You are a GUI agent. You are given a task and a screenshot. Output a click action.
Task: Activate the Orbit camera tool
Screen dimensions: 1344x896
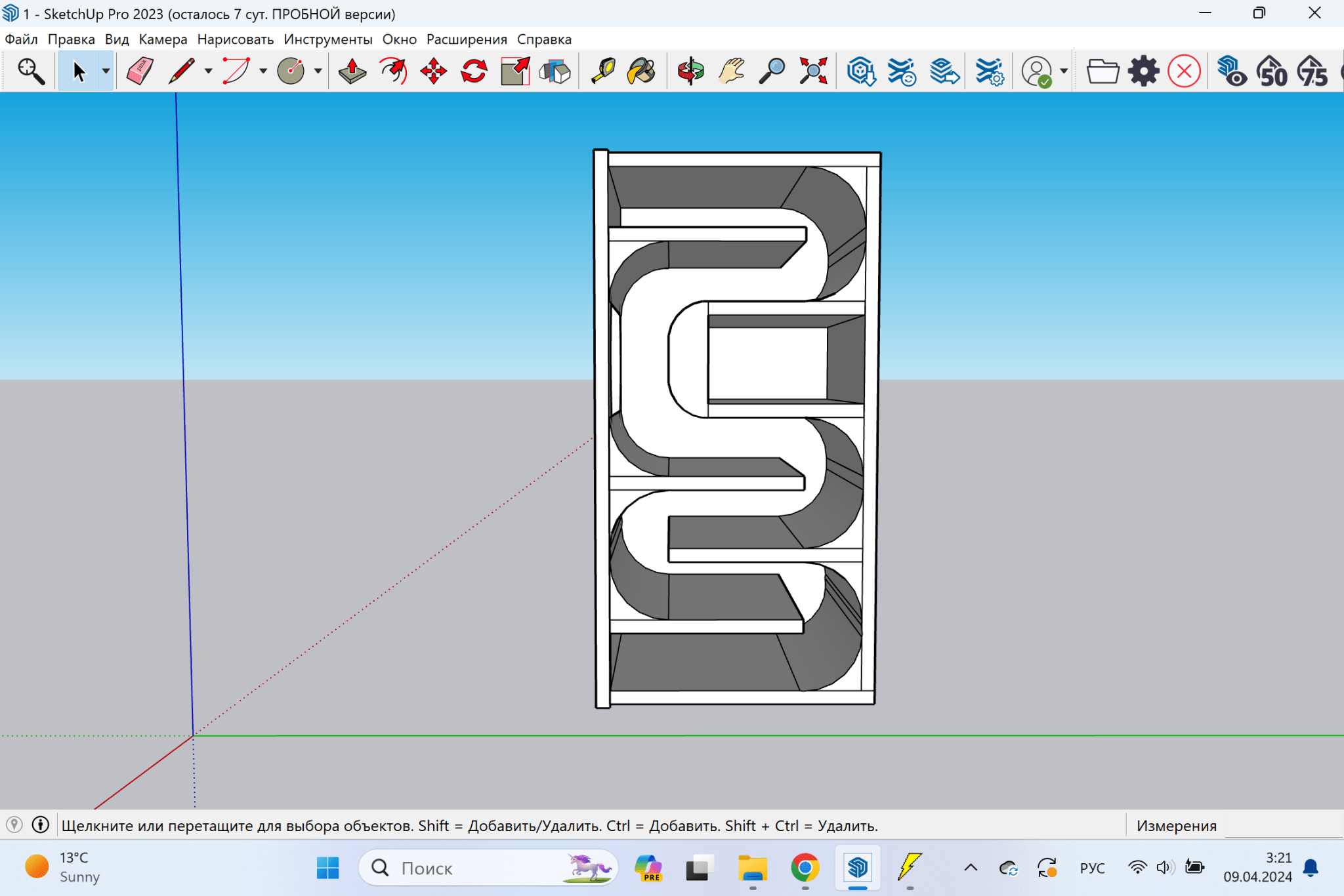(690, 71)
